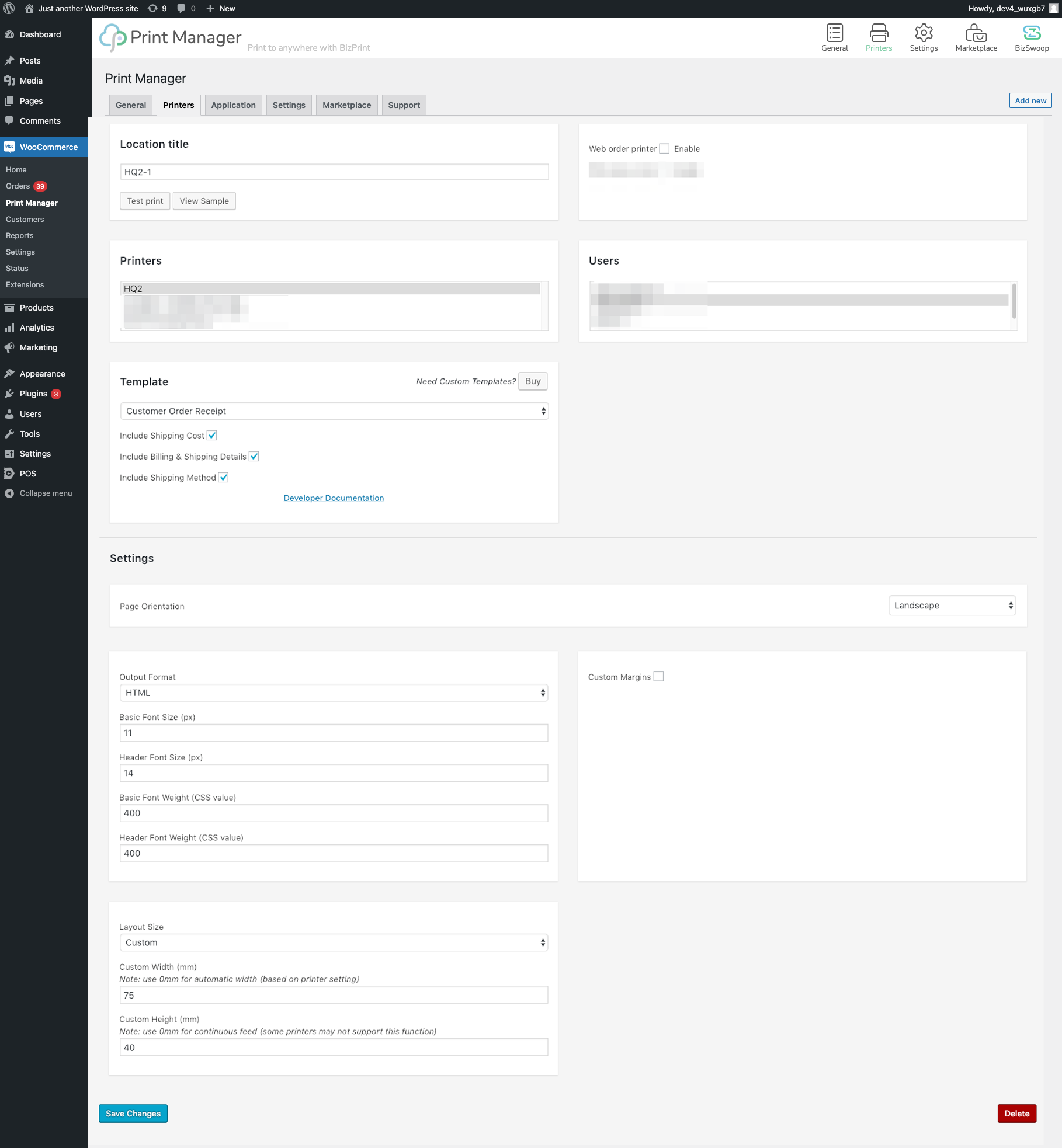Uncheck Include Shipping Method
This screenshot has height=1148, width=1062.
(x=223, y=477)
